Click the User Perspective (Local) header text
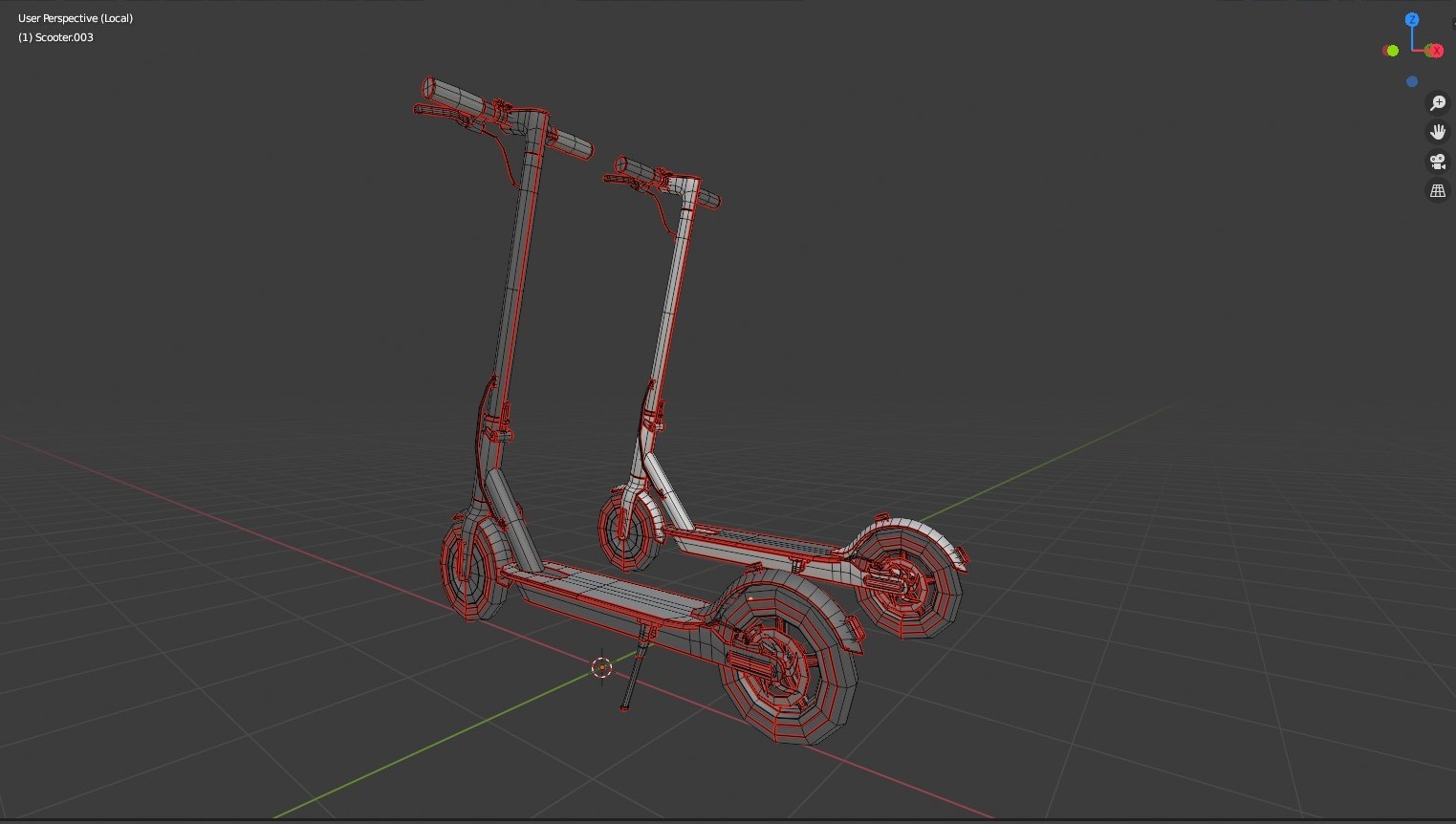The image size is (1456, 824). pos(75,17)
